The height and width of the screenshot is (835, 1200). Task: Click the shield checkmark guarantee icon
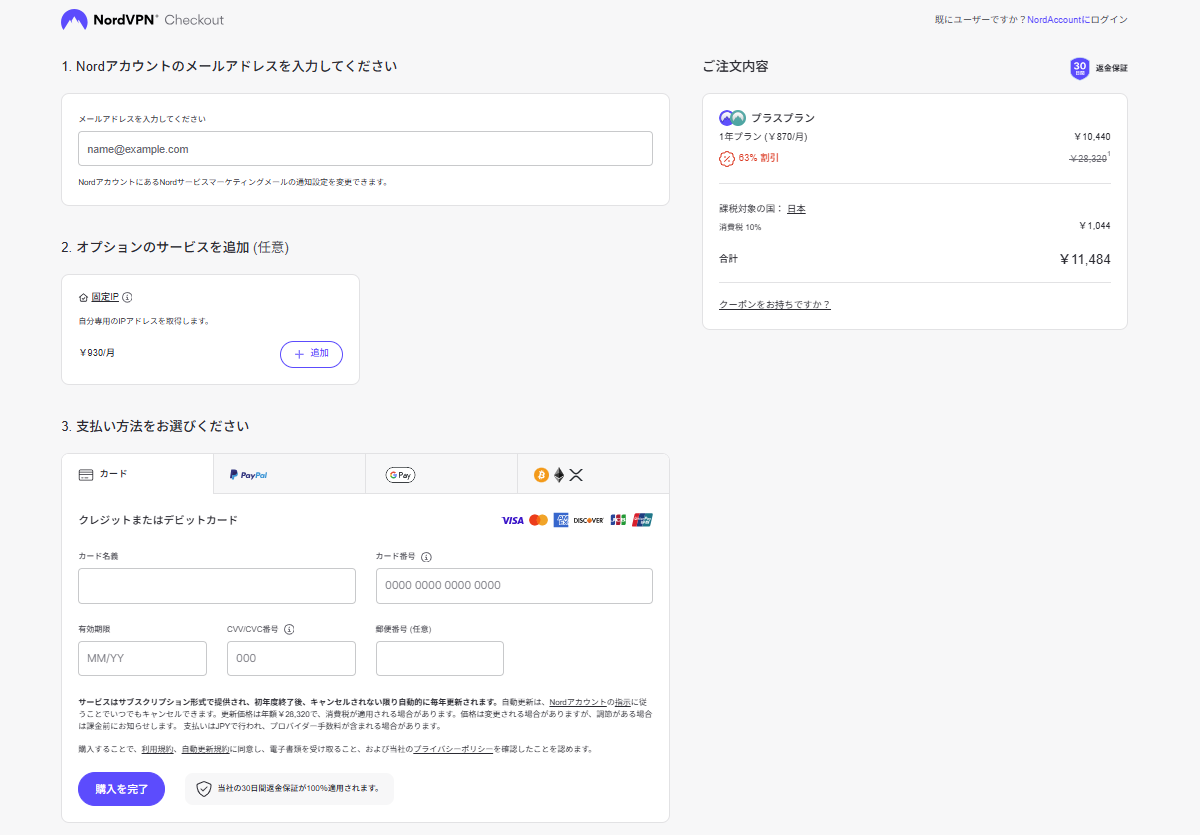(x=203, y=789)
